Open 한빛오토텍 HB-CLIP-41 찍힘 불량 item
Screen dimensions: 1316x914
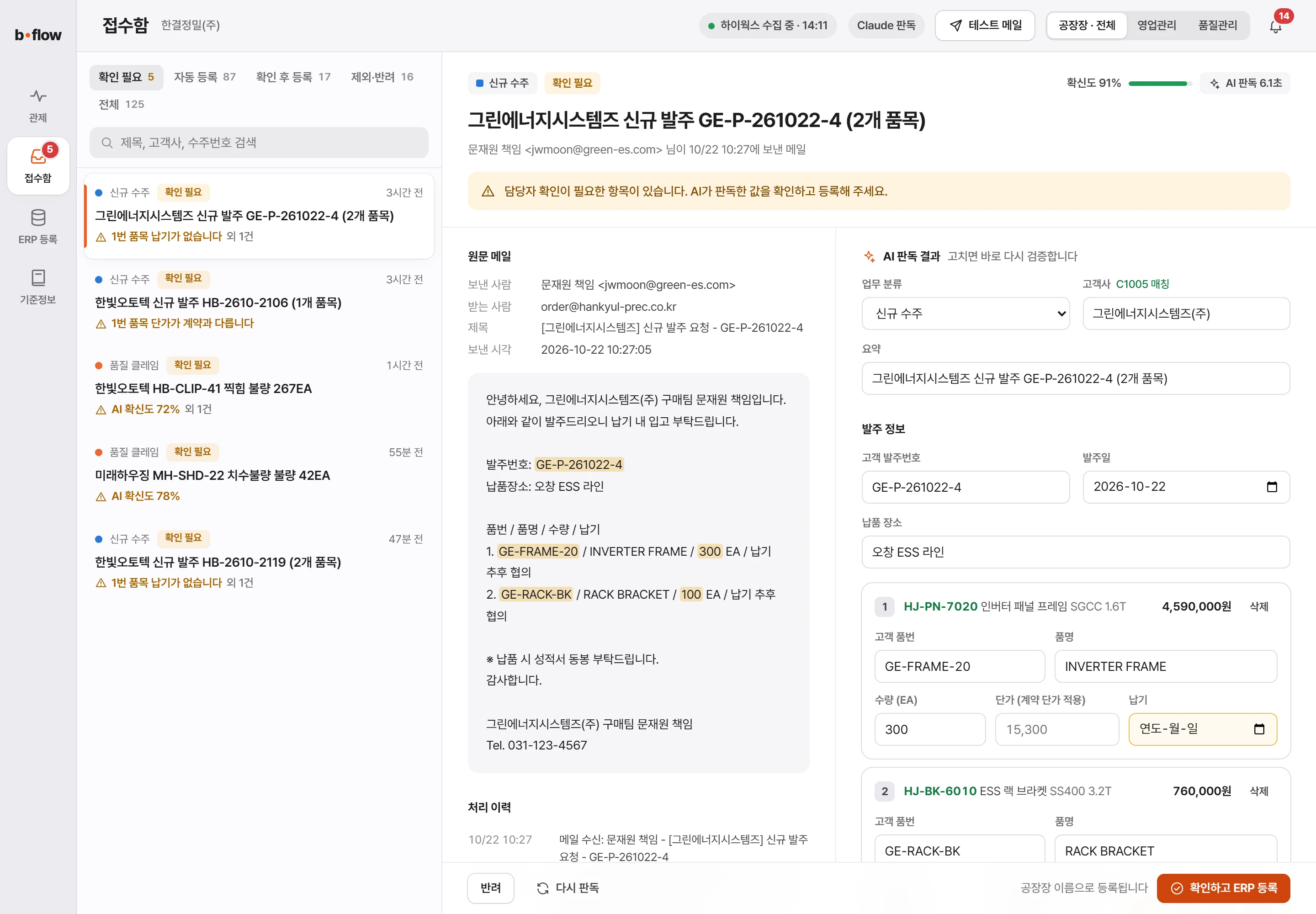coord(259,388)
